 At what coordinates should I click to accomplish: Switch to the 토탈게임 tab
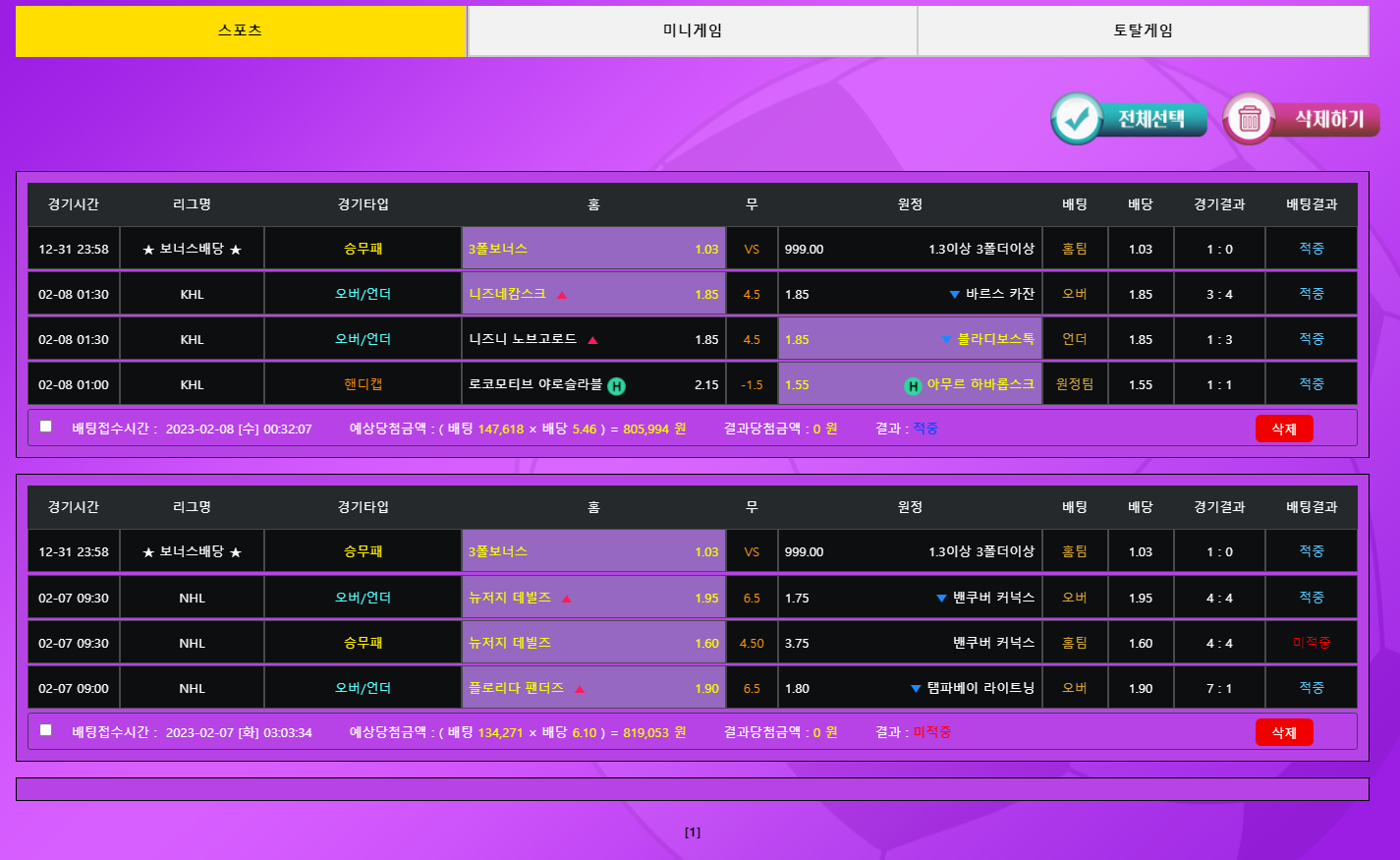click(x=1143, y=30)
